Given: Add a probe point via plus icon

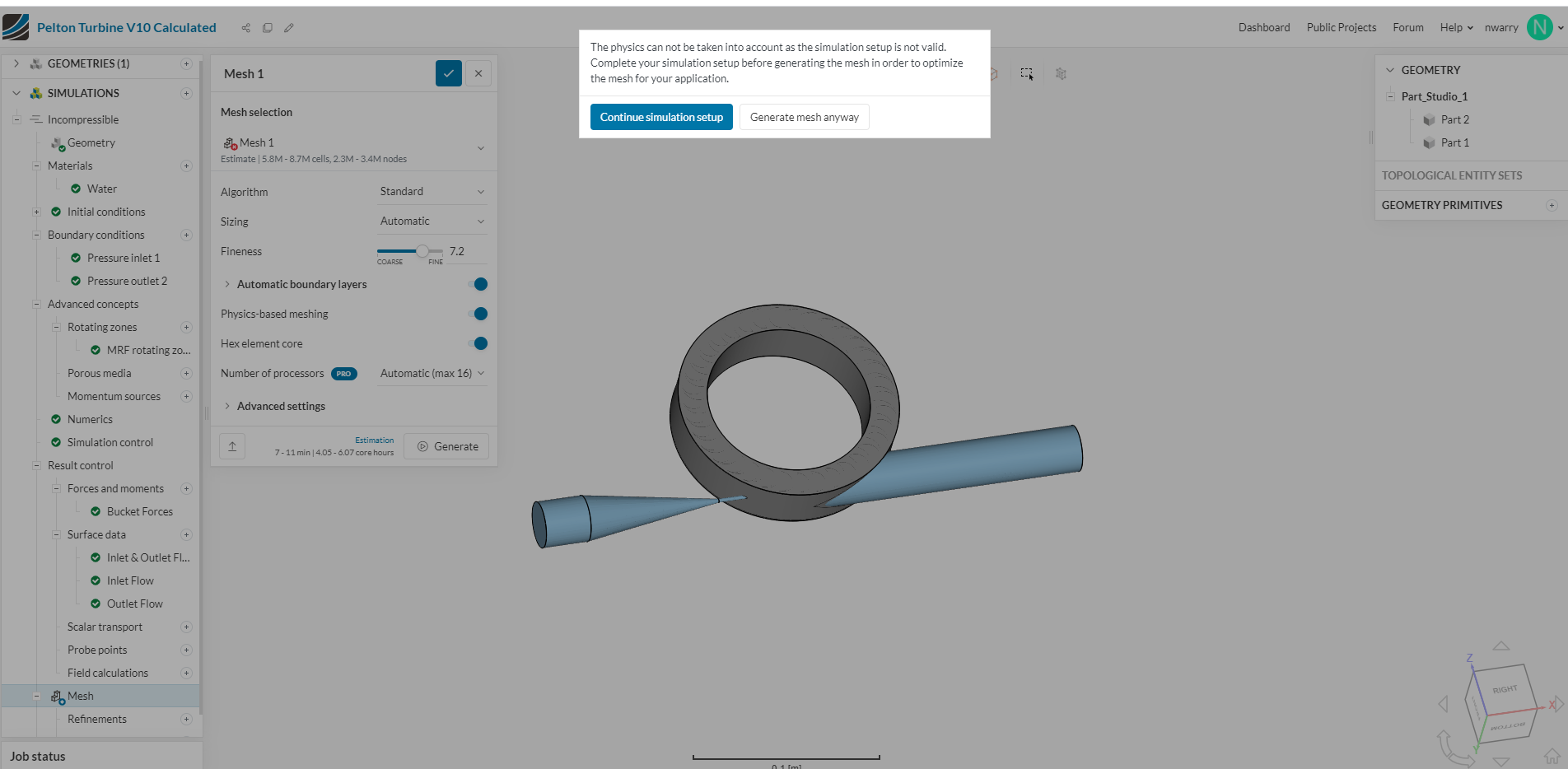Looking at the screenshot, I should pos(186,650).
